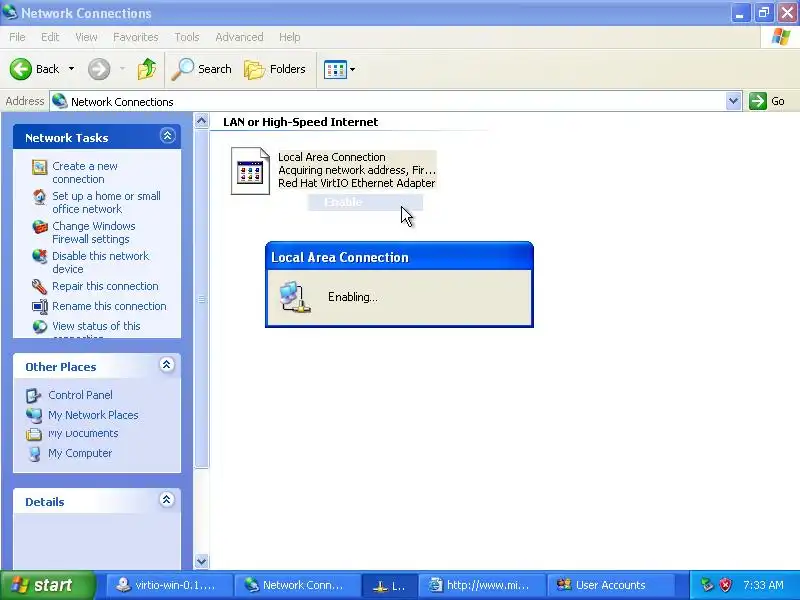Click Red Hat VirtIO Ethernet Adapter text

[356, 183]
